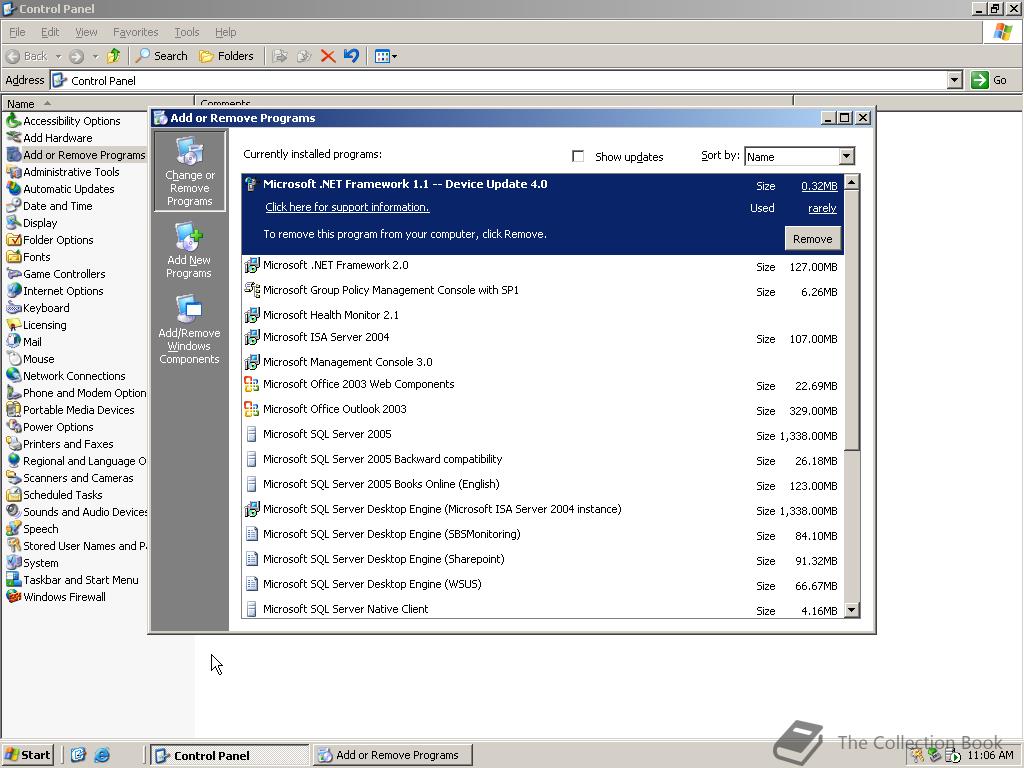Open Mouse icon in Control Panel
1024x768 pixels.
(x=14, y=359)
